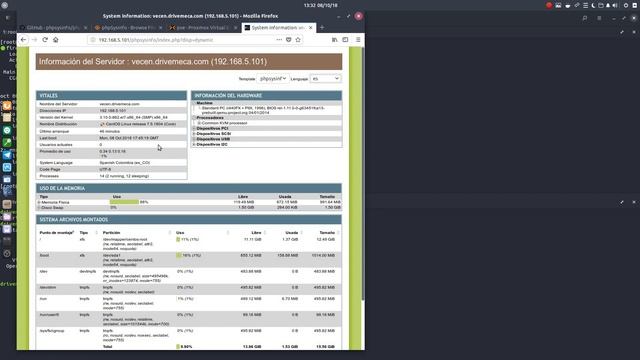Toggle night mode moon tray icon
This screenshot has height=360, width=640.
pyautogui.click(x=593, y=5)
